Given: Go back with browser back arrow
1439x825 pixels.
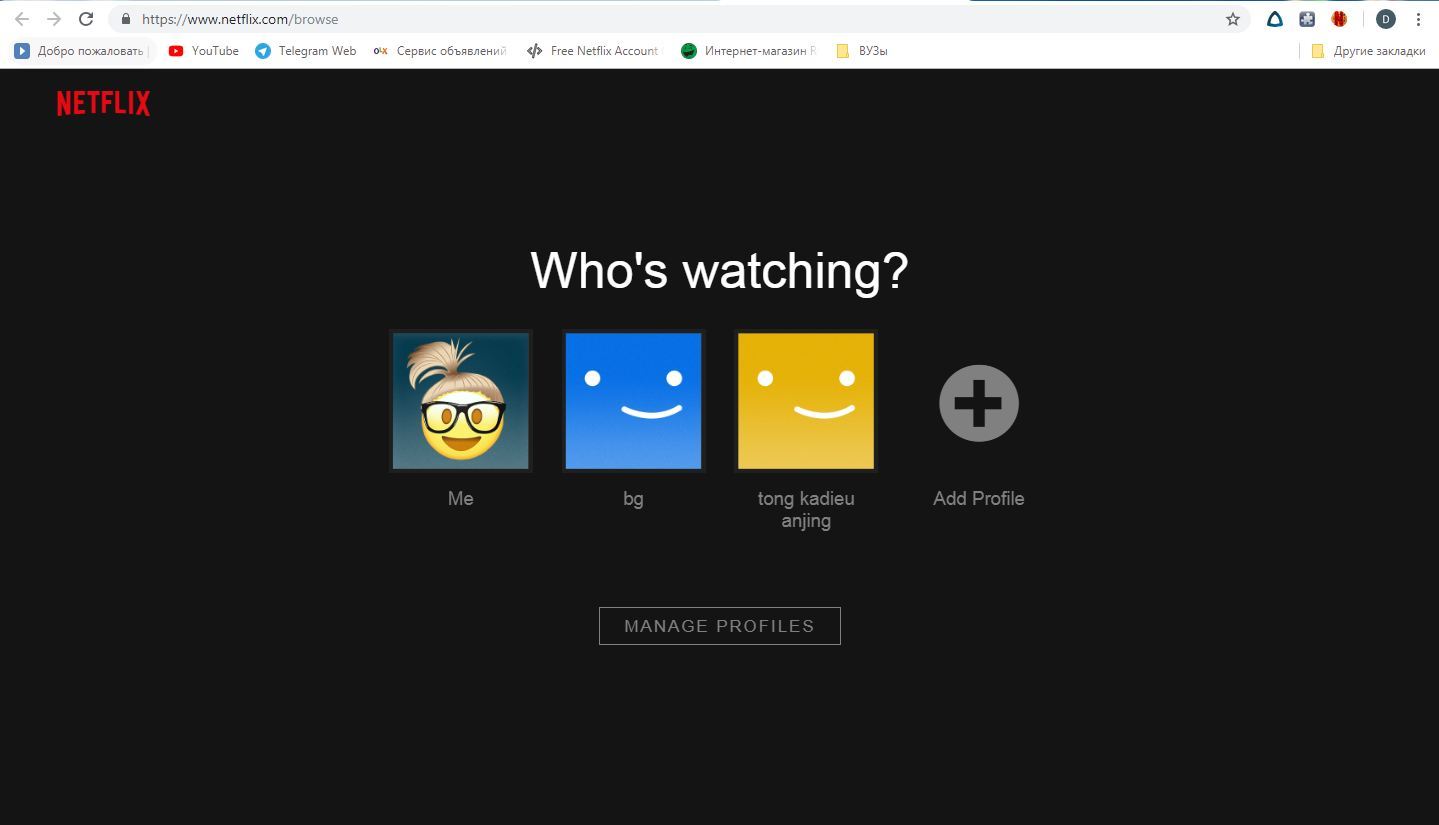Looking at the screenshot, I should tap(22, 19).
